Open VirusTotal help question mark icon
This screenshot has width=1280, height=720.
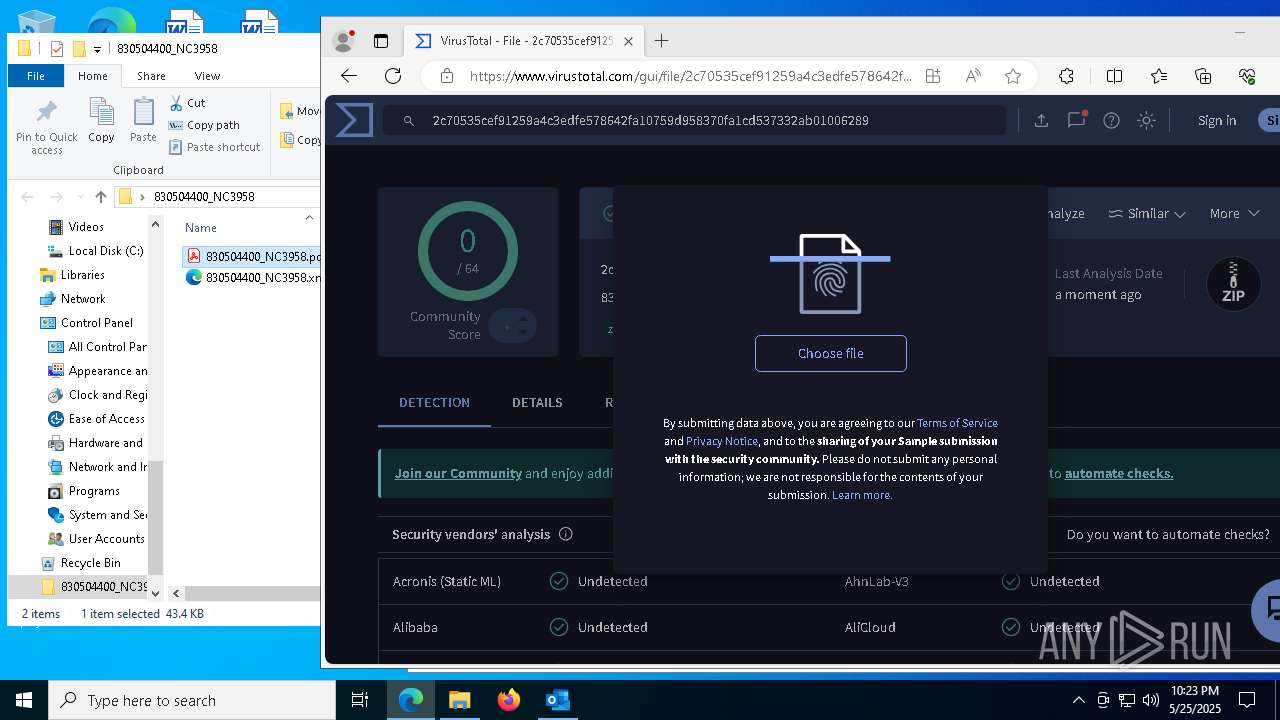click(x=1111, y=120)
